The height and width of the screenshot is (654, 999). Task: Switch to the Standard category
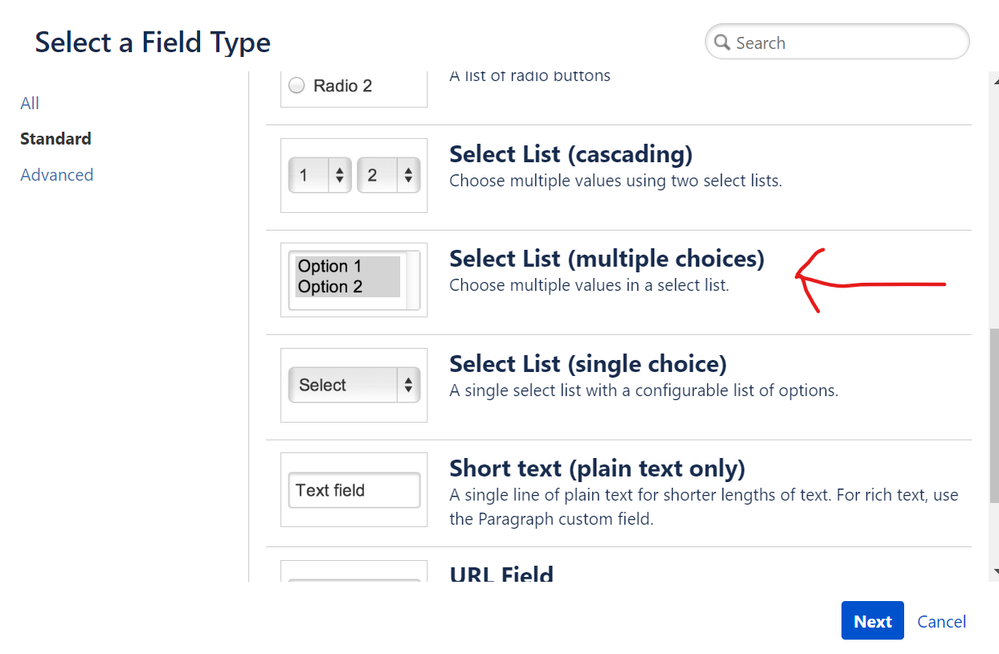click(56, 139)
